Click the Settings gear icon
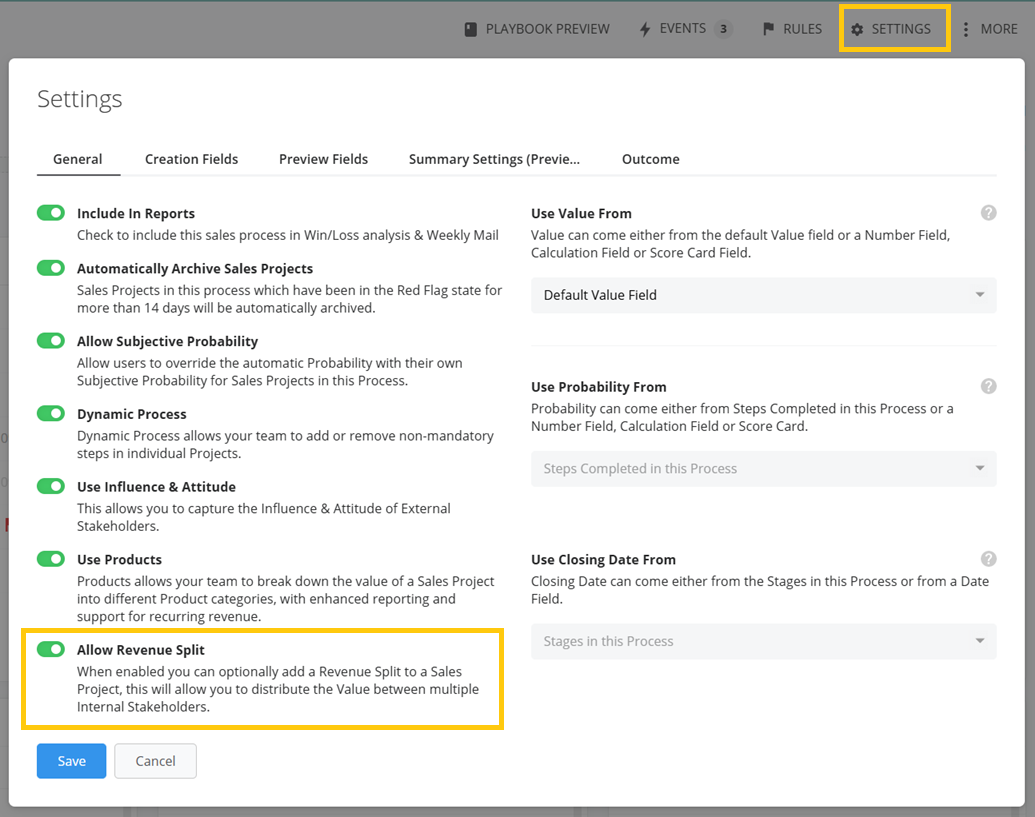 pos(857,29)
